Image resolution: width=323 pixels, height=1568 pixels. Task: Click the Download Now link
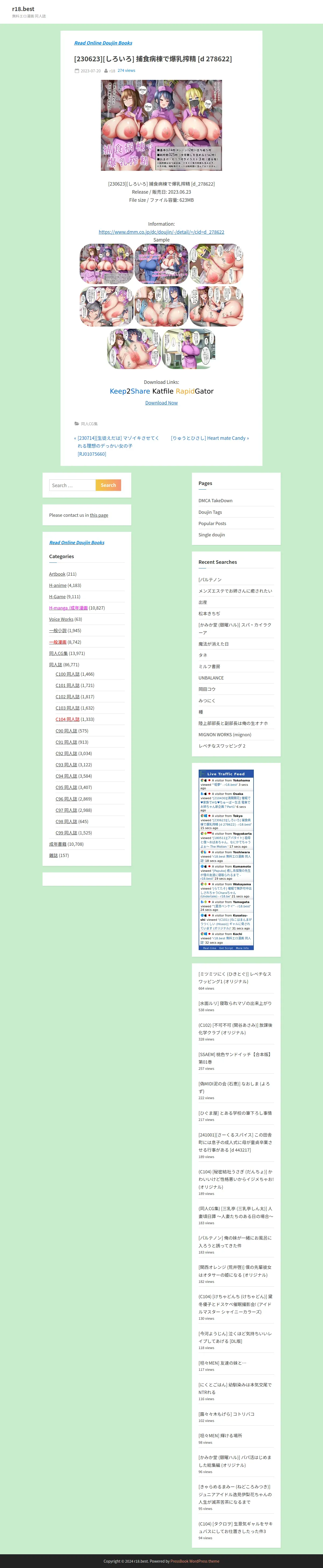(161, 403)
